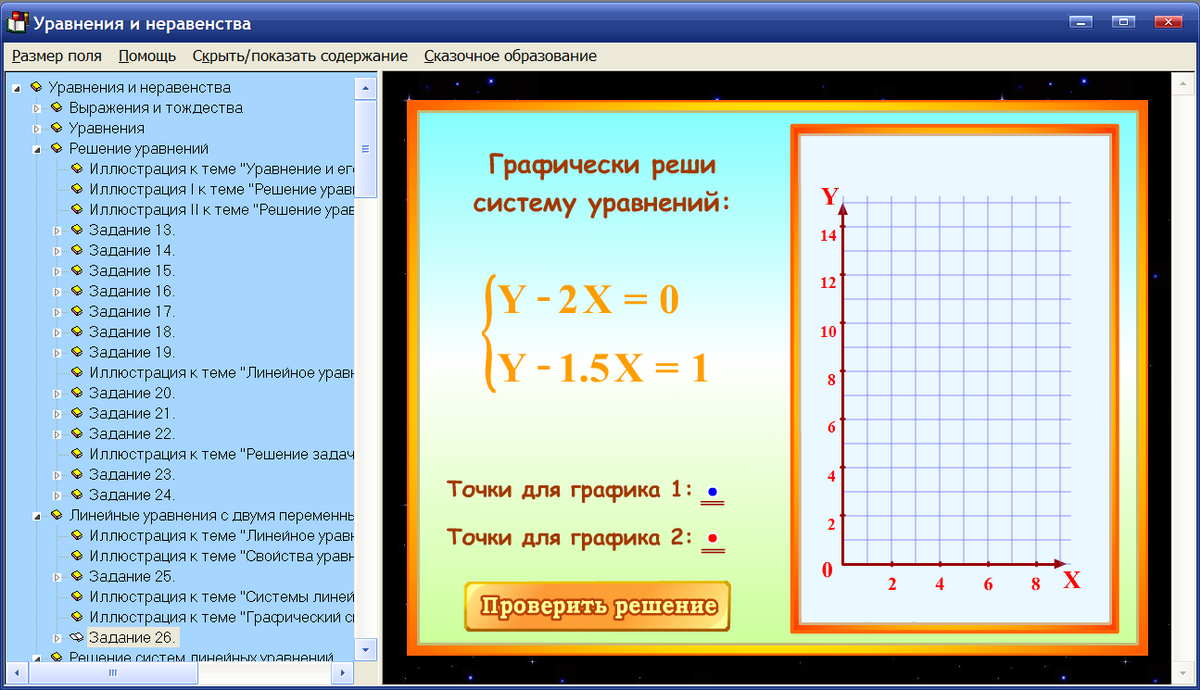1200x690 pixels.
Task: Open the "Помощь" menu
Action: 146,56
